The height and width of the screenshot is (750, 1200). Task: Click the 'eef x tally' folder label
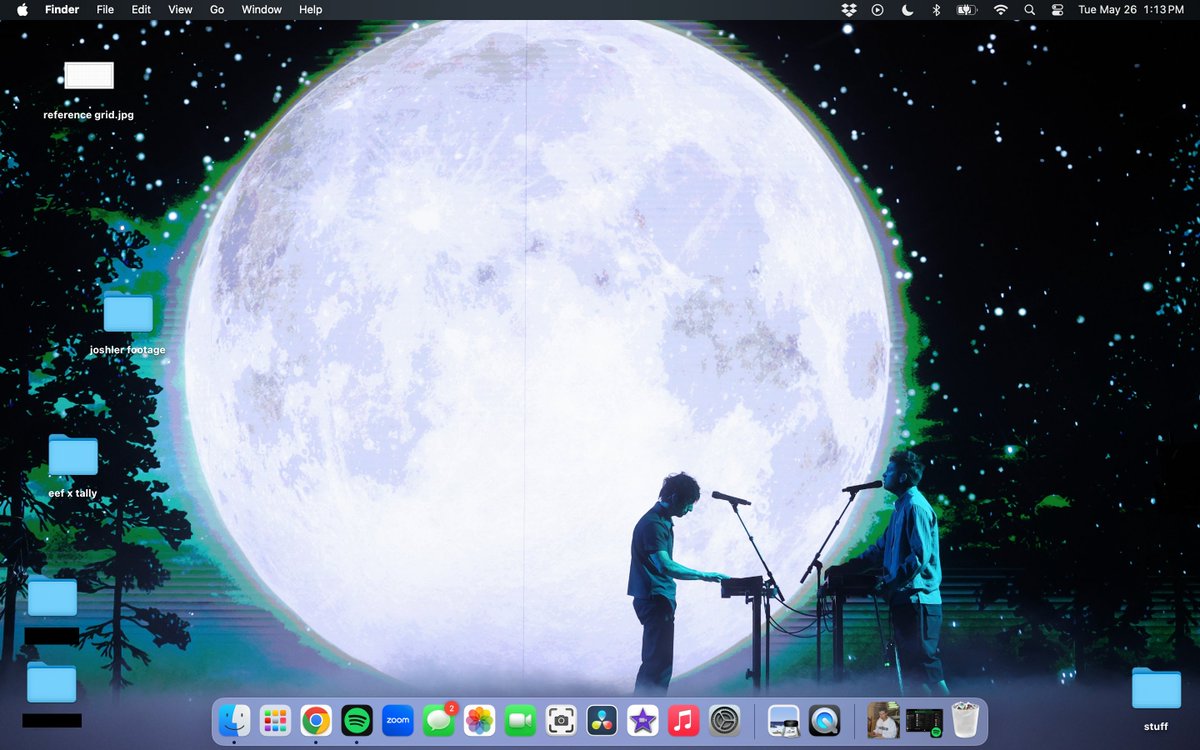click(73, 493)
